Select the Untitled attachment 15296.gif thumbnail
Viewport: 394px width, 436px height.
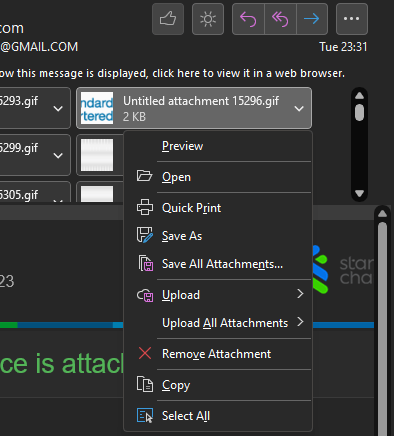[97, 108]
